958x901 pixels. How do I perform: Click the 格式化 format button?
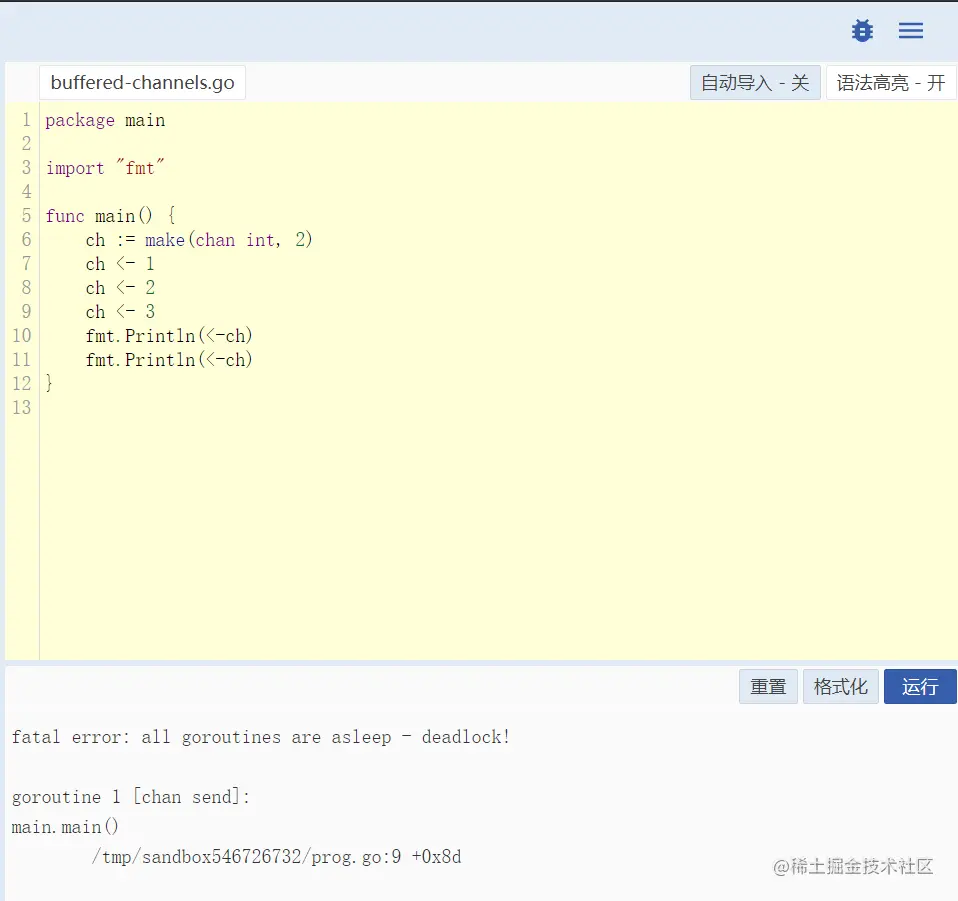(x=841, y=687)
